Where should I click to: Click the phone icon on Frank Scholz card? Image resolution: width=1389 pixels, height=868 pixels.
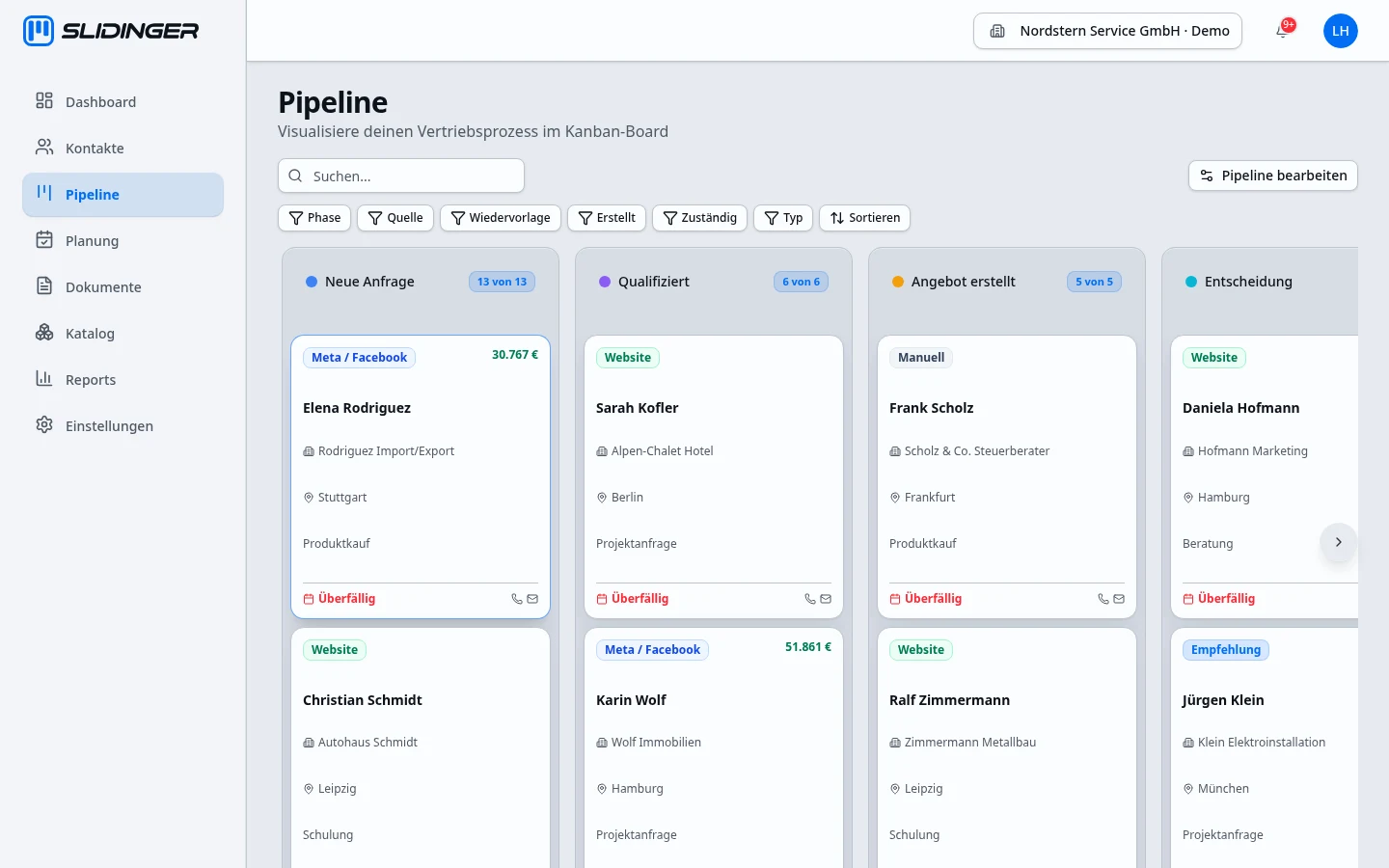pyautogui.click(x=1103, y=599)
